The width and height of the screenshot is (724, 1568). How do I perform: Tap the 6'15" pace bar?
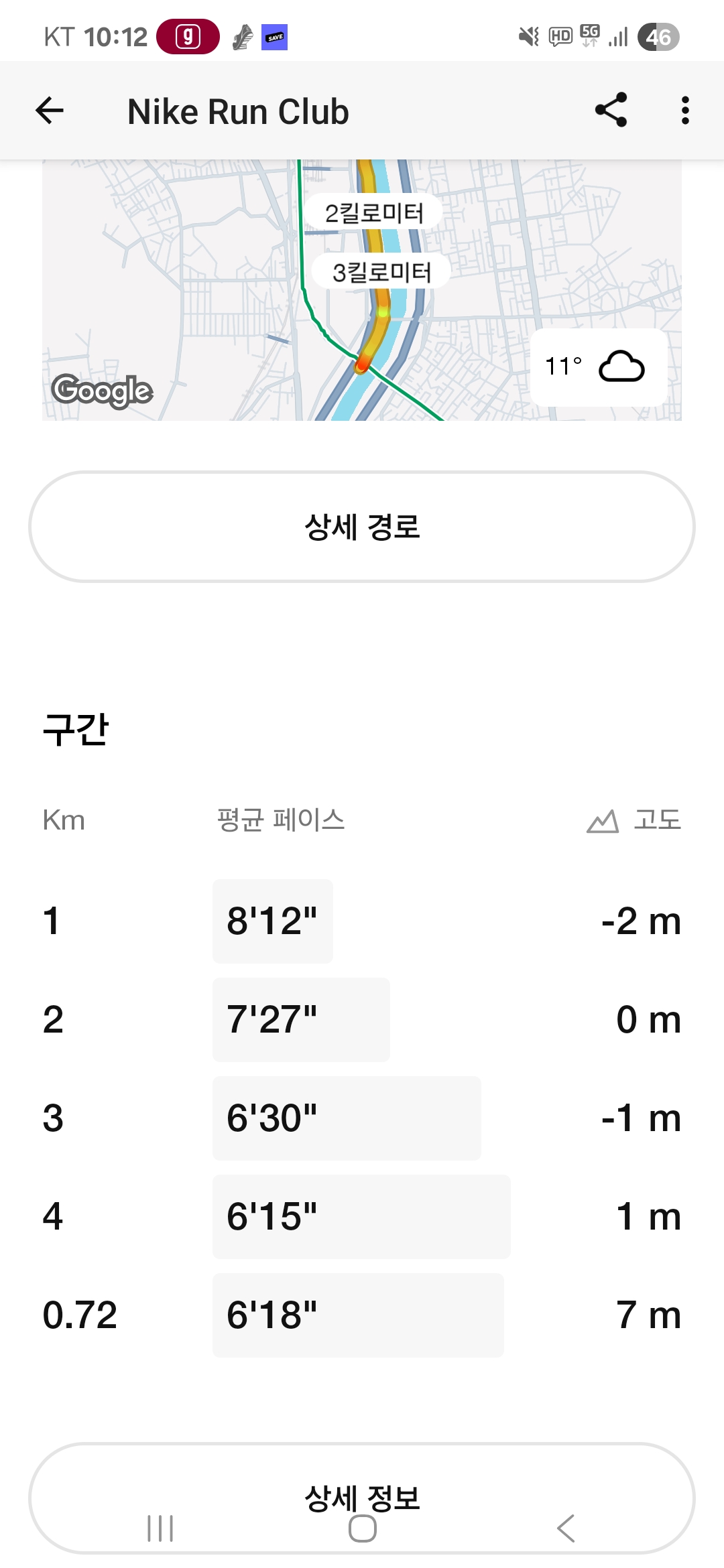361,1217
